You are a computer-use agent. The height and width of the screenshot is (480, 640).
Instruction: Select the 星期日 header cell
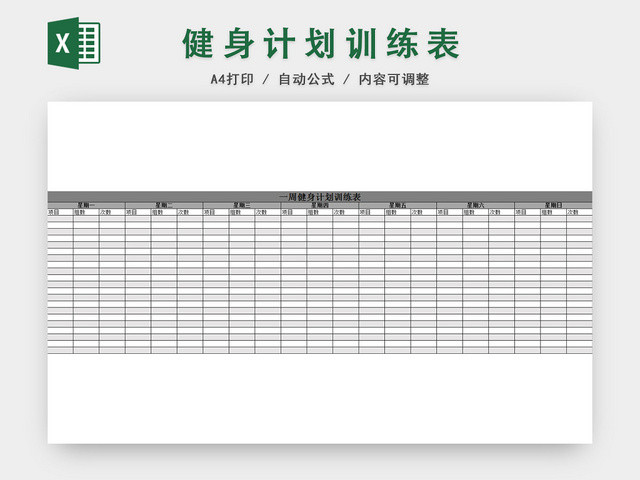point(553,205)
